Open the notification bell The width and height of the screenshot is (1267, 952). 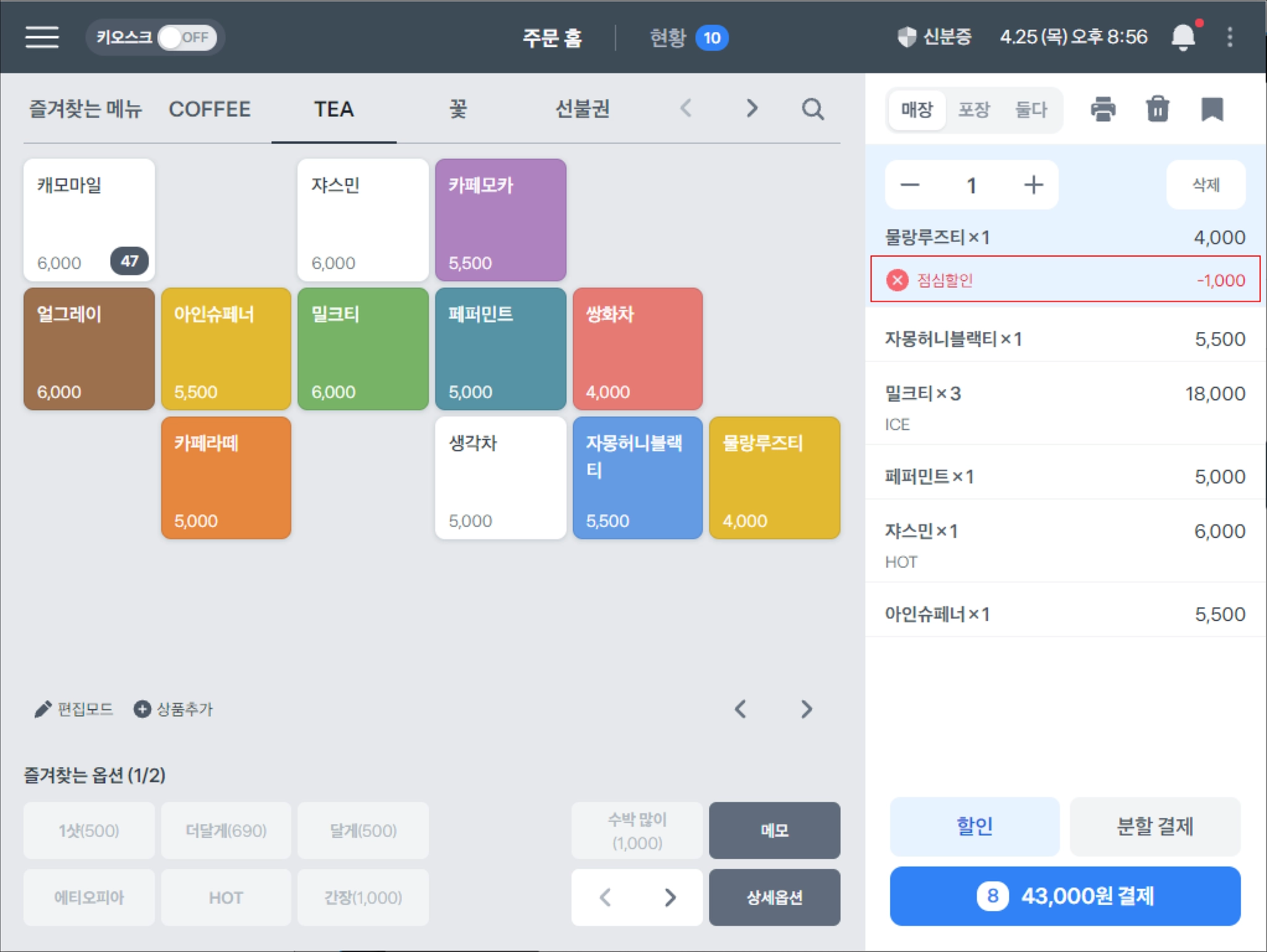(1183, 37)
